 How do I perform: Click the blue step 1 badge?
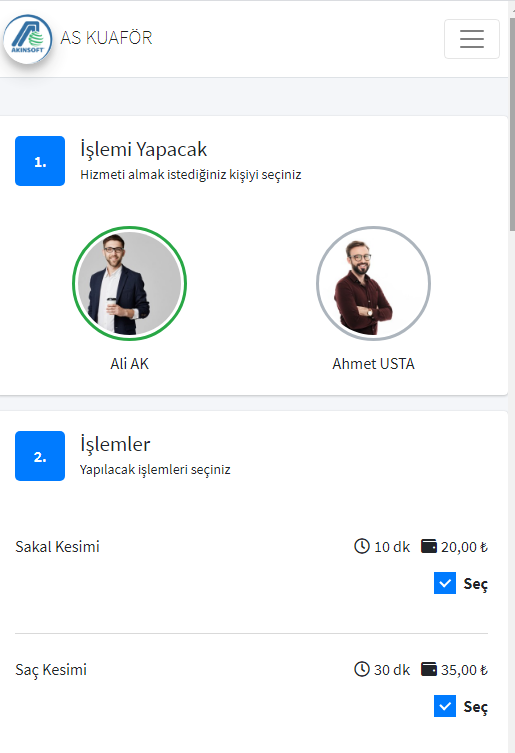click(x=40, y=161)
